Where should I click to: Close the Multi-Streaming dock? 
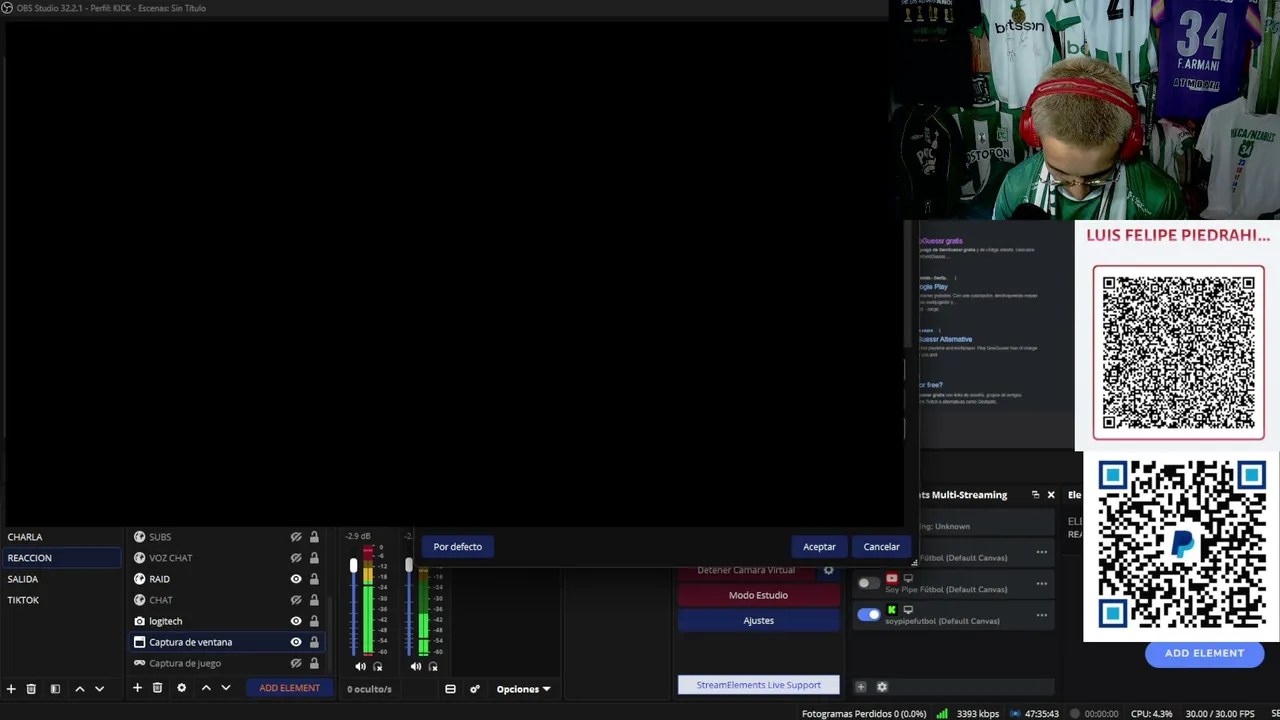point(1050,495)
